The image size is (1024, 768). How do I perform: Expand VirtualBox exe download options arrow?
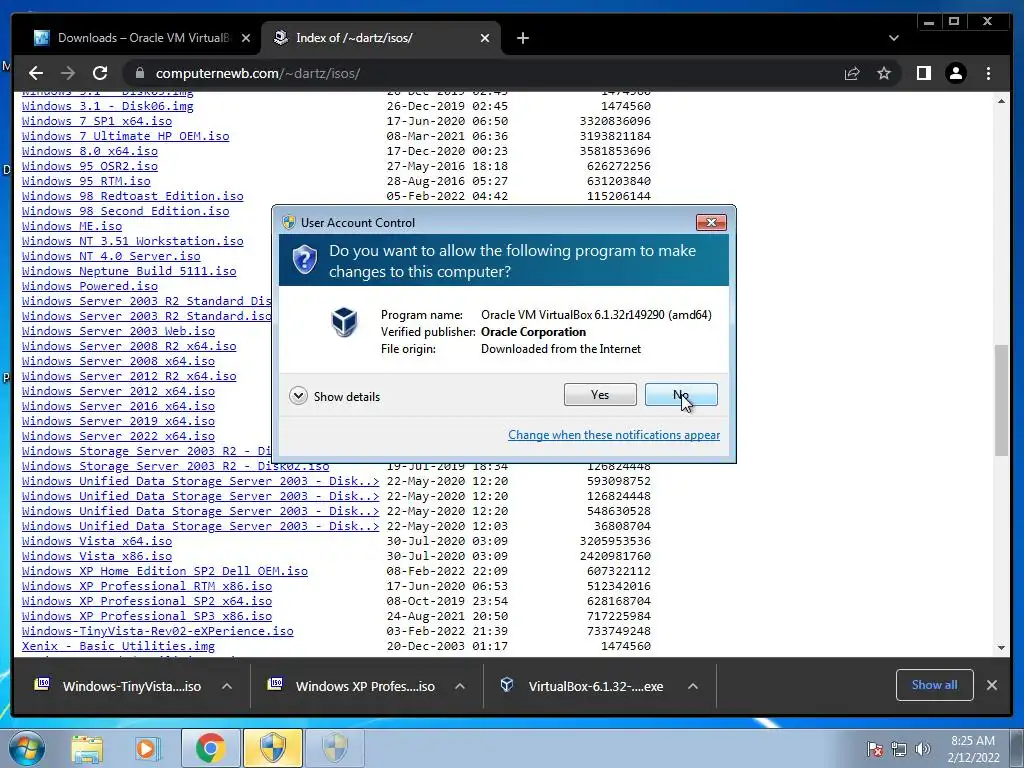click(693, 686)
